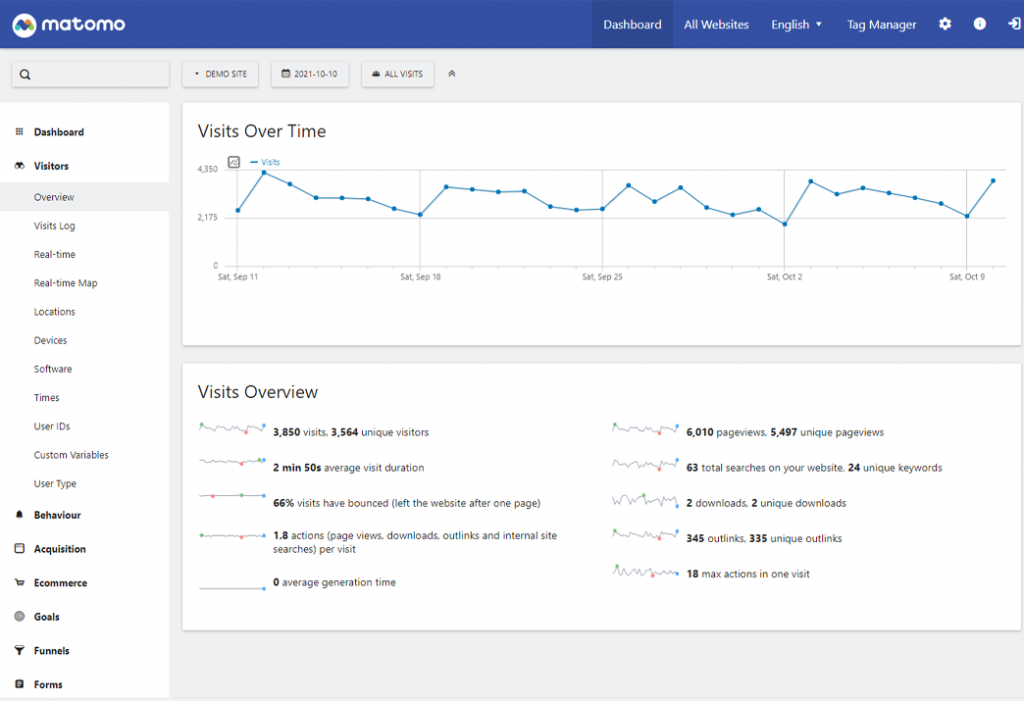The height and width of the screenshot is (701, 1024).
Task: Open the English language dropdown
Action: (x=796, y=24)
